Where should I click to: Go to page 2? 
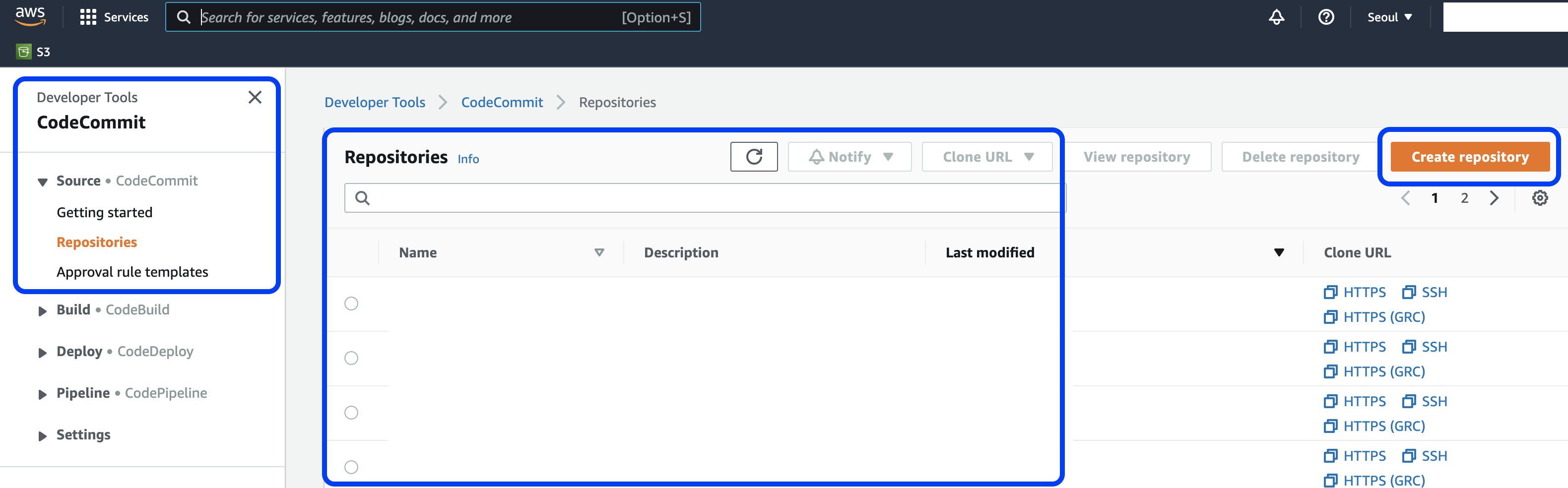(x=1464, y=198)
